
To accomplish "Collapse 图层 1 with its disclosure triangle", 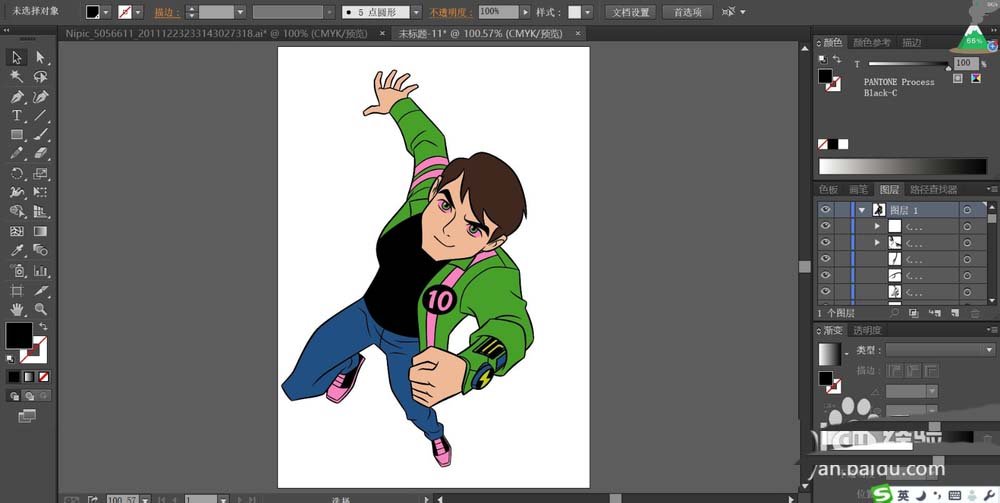I will pos(862,210).
